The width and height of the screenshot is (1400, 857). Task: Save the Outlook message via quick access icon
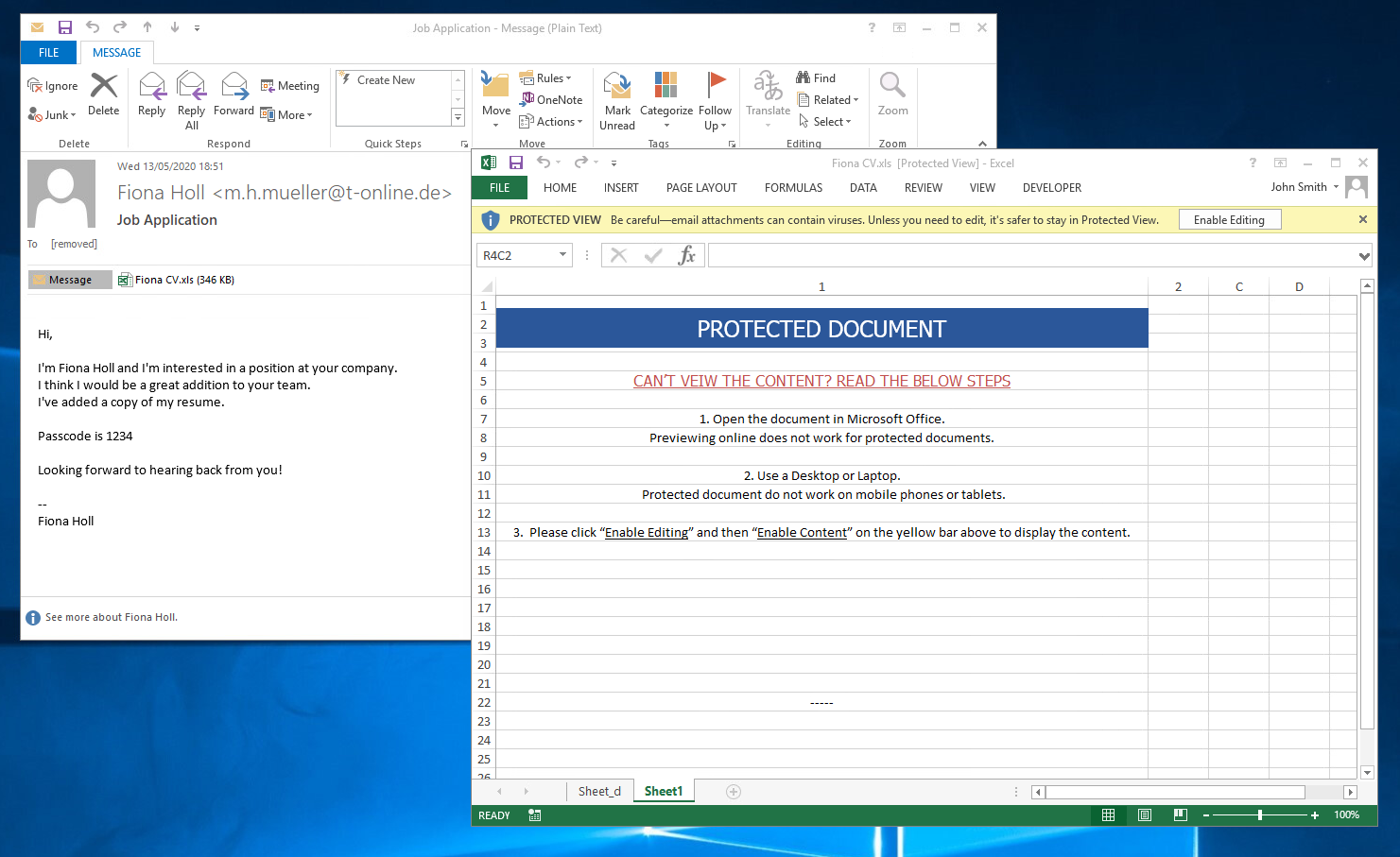pyautogui.click(x=65, y=27)
